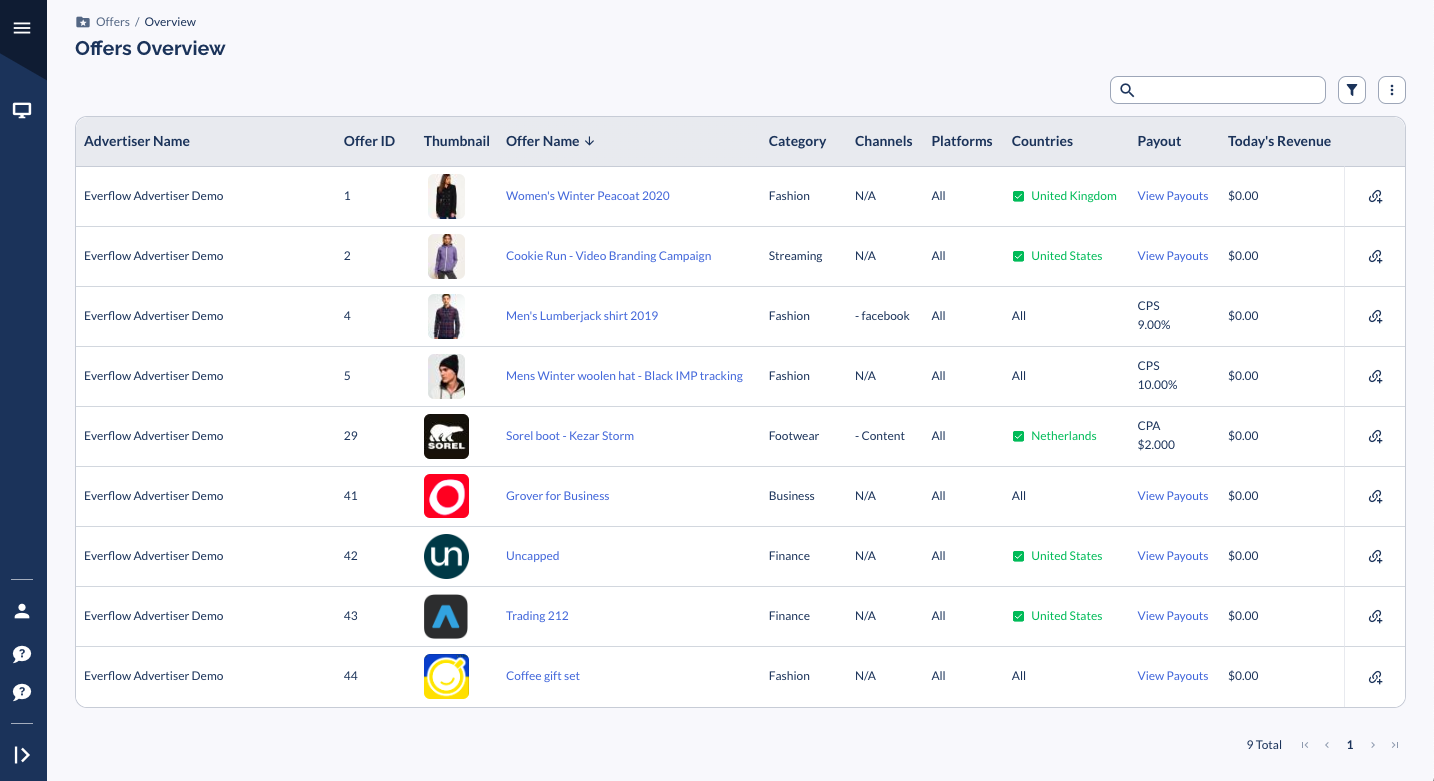Click the Coffee gift set yellow thumbnail

tap(446, 676)
